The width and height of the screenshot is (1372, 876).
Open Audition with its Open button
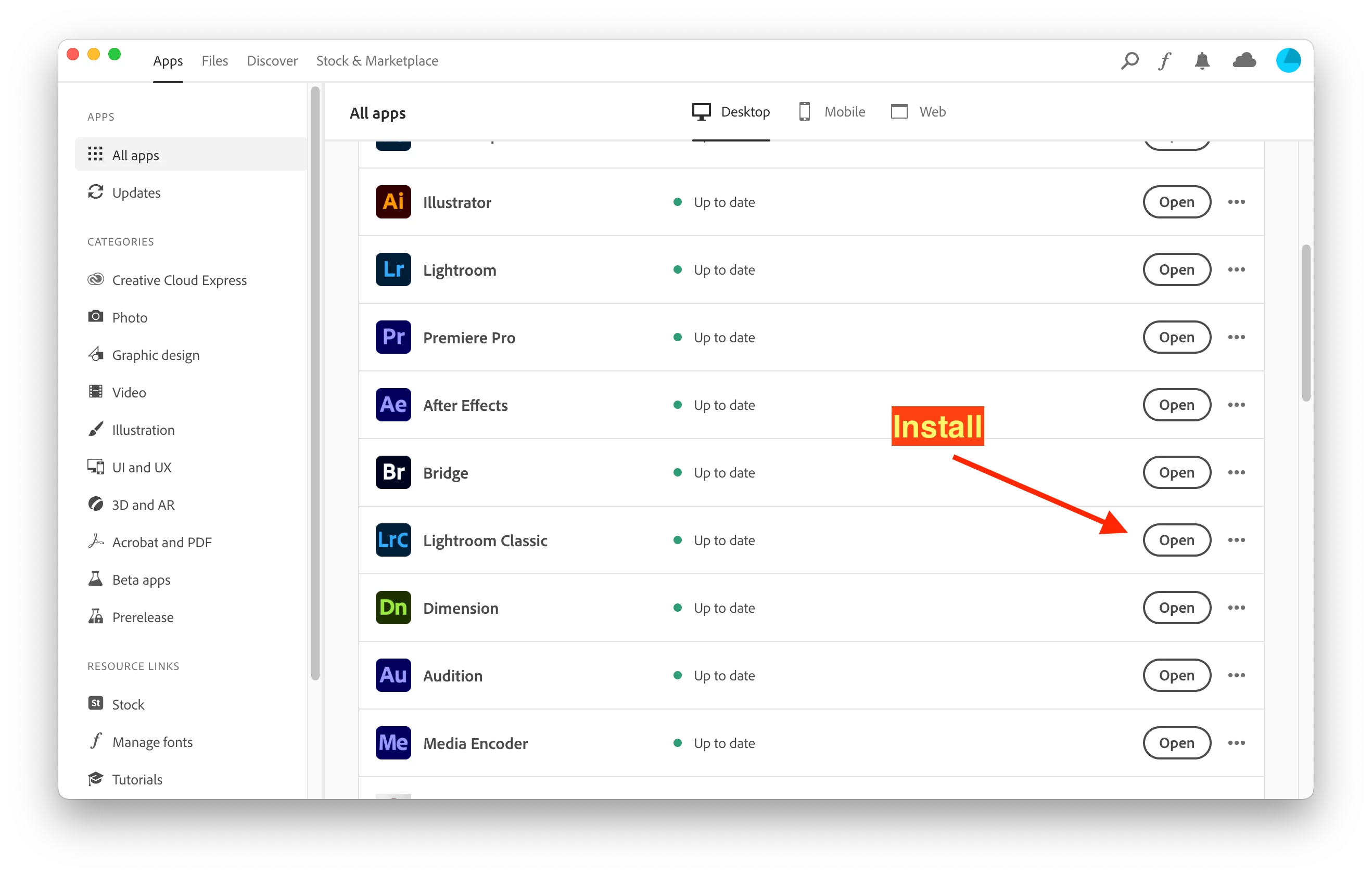[x=1177, y=675]
